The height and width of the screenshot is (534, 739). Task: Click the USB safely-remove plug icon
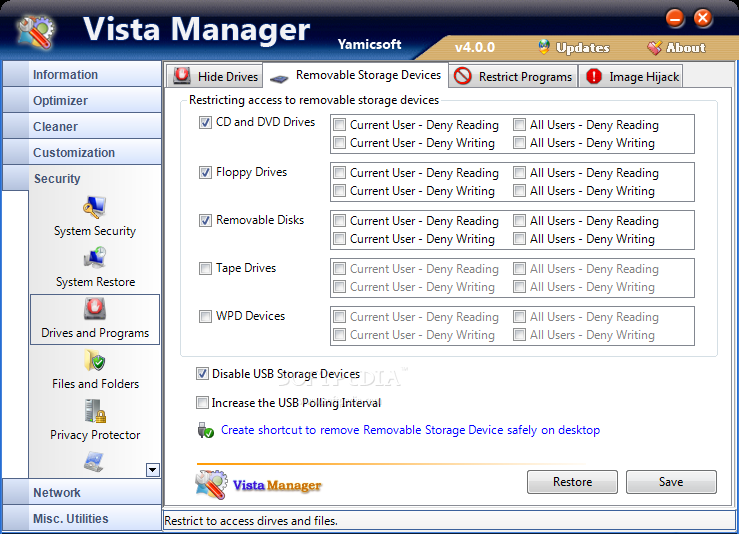point(205,430)
